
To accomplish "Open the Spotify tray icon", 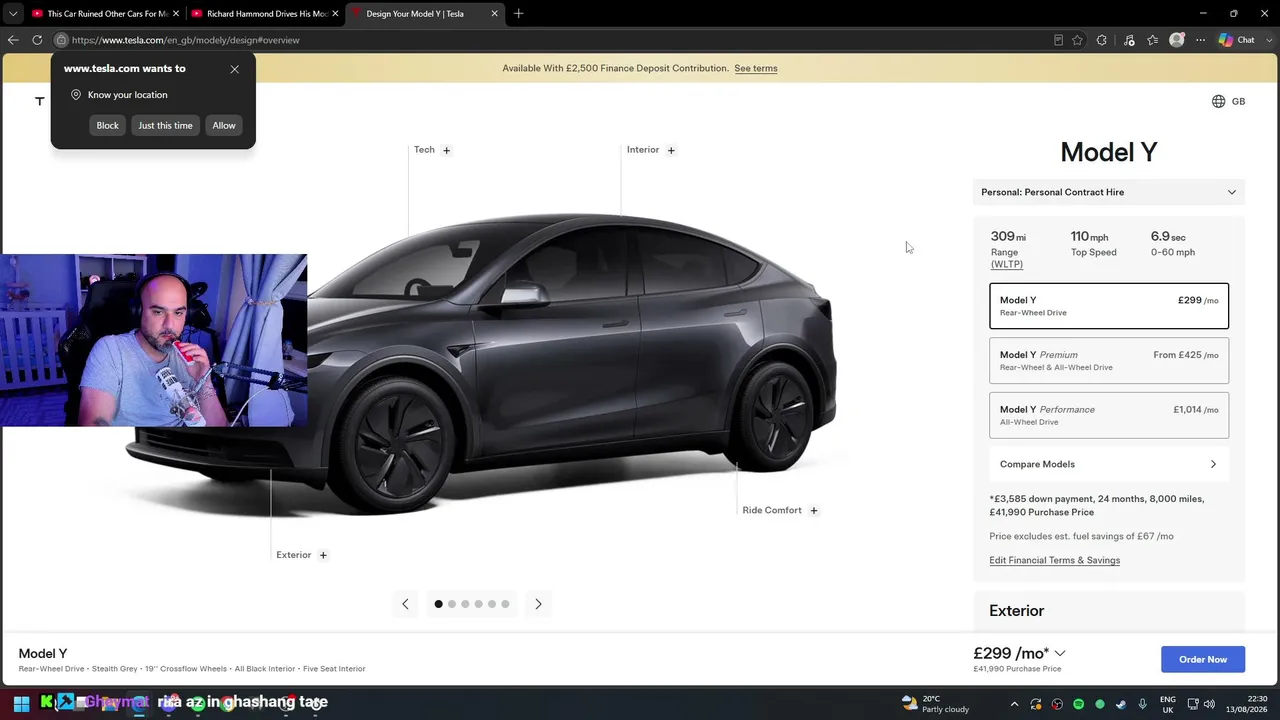I will point(1078,704).
